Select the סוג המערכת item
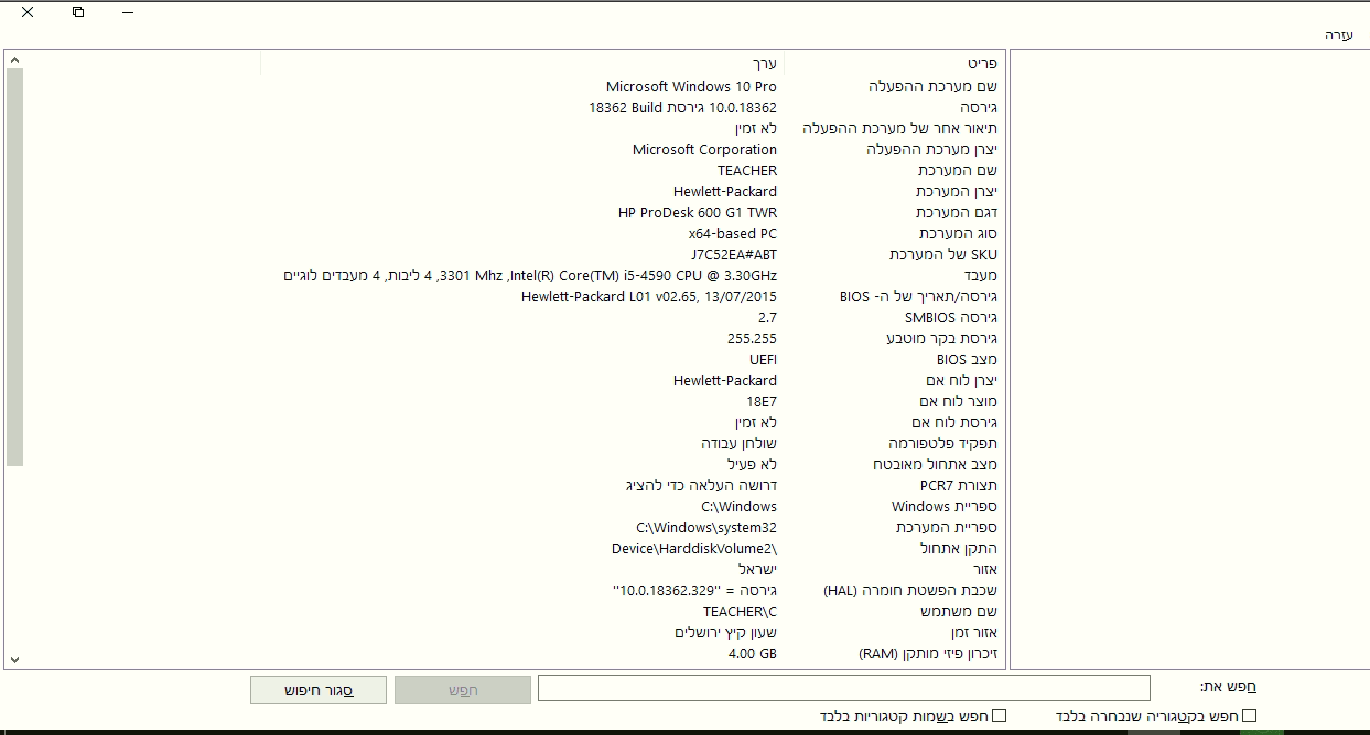Screen dimensions: 1370x735 (957, 234)
